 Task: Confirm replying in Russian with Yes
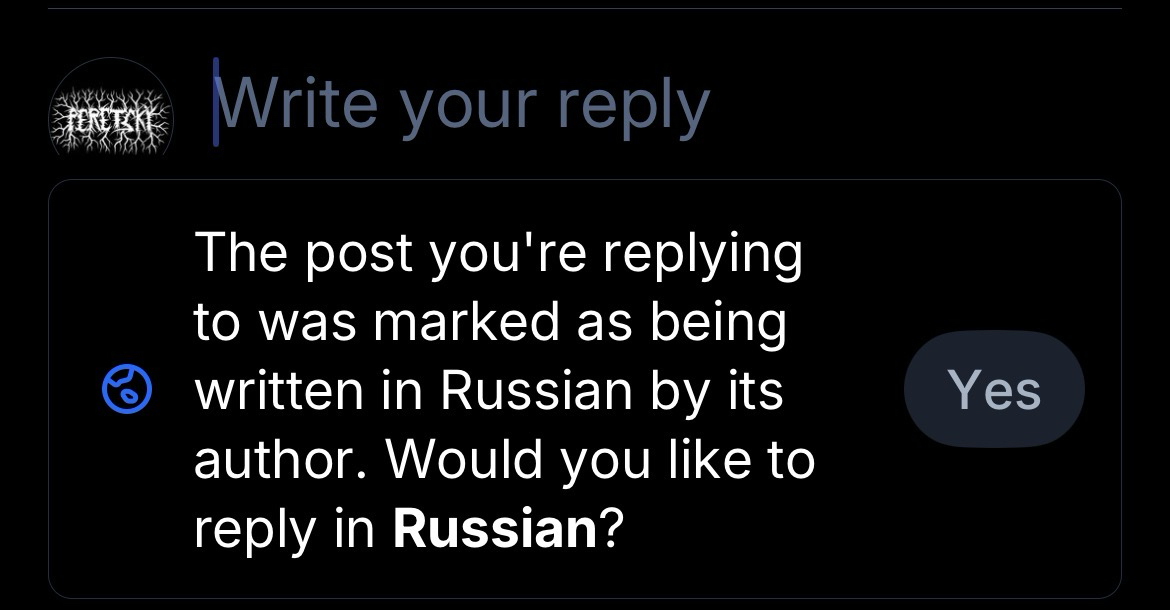(993, 389)
